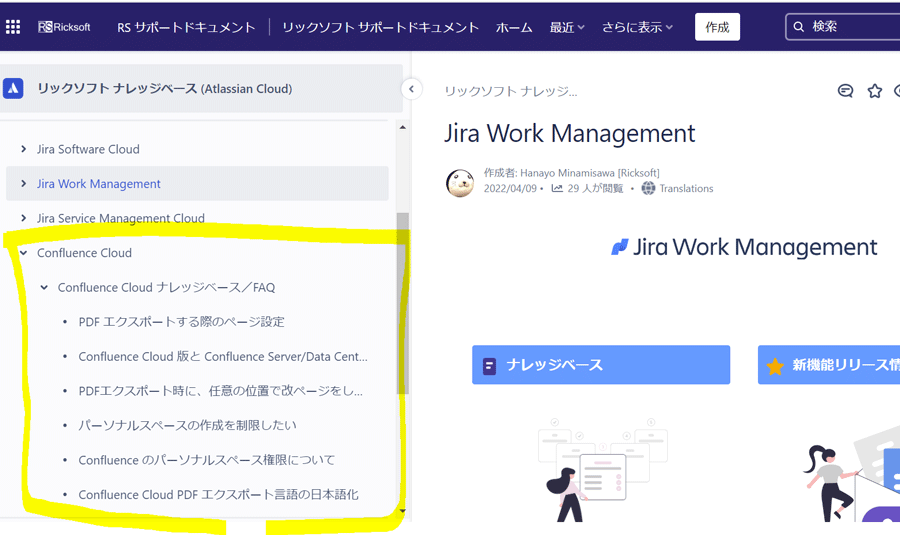Open the Translations link

click(686, 188)
